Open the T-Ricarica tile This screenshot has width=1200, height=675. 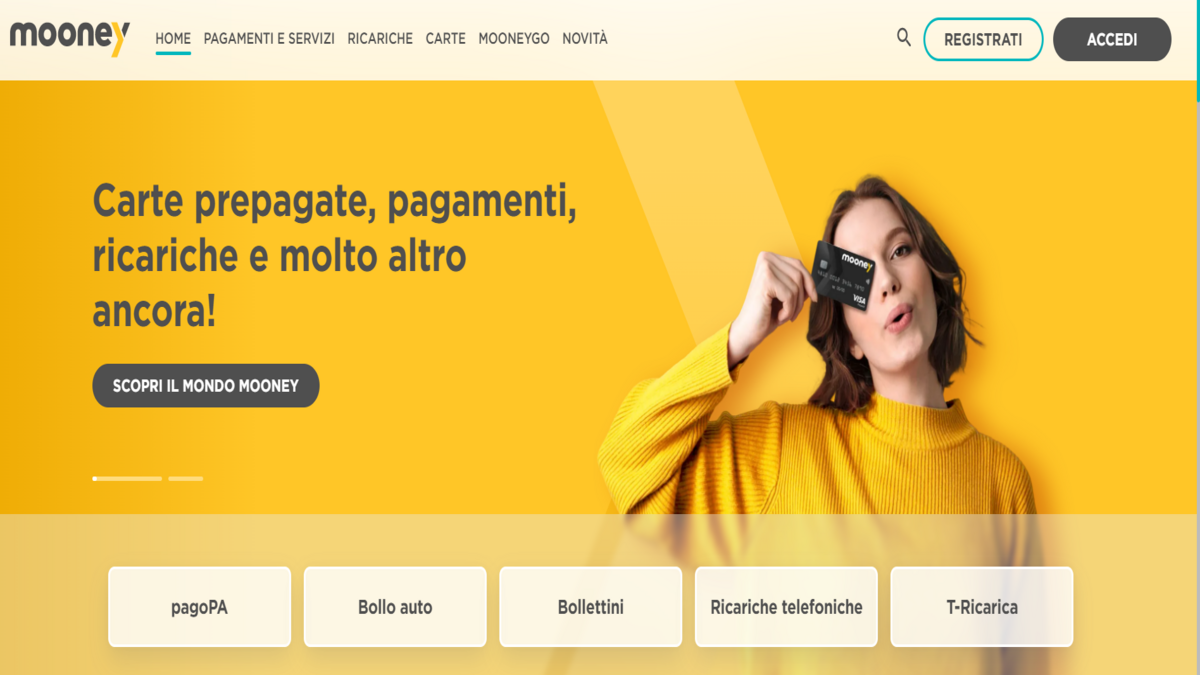click(982, 607)
